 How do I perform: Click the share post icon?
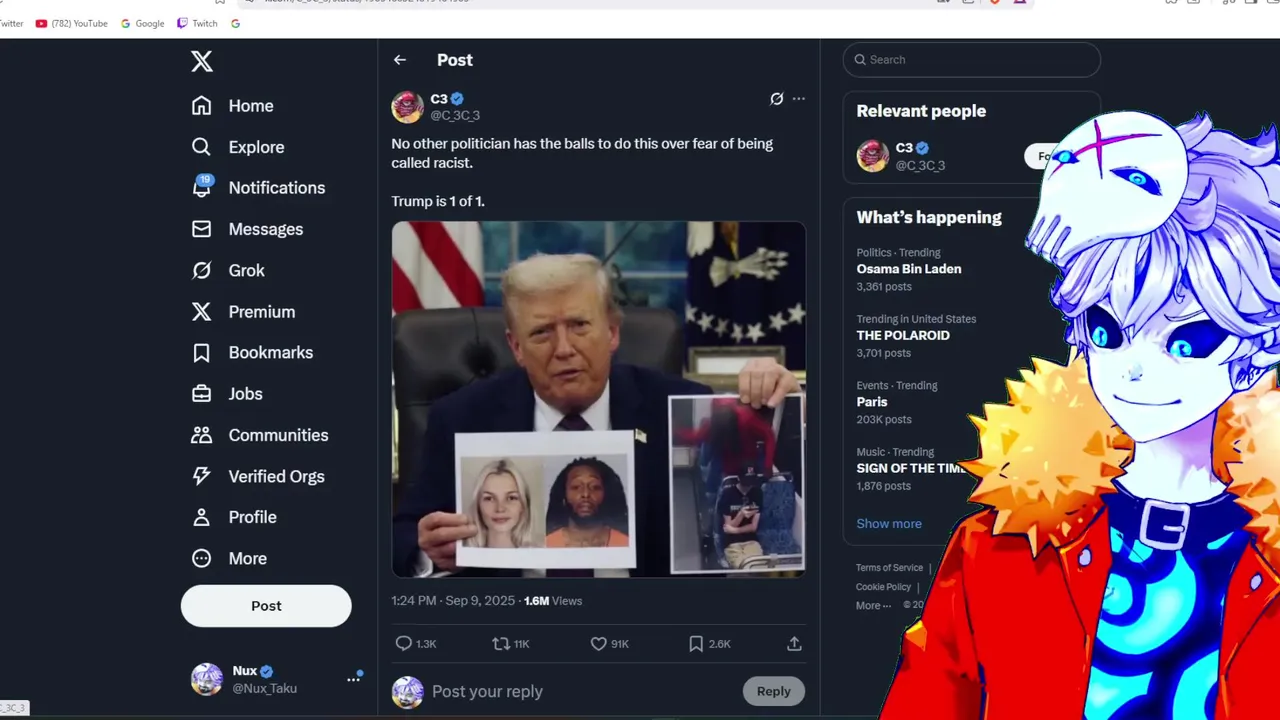[794, 644]
